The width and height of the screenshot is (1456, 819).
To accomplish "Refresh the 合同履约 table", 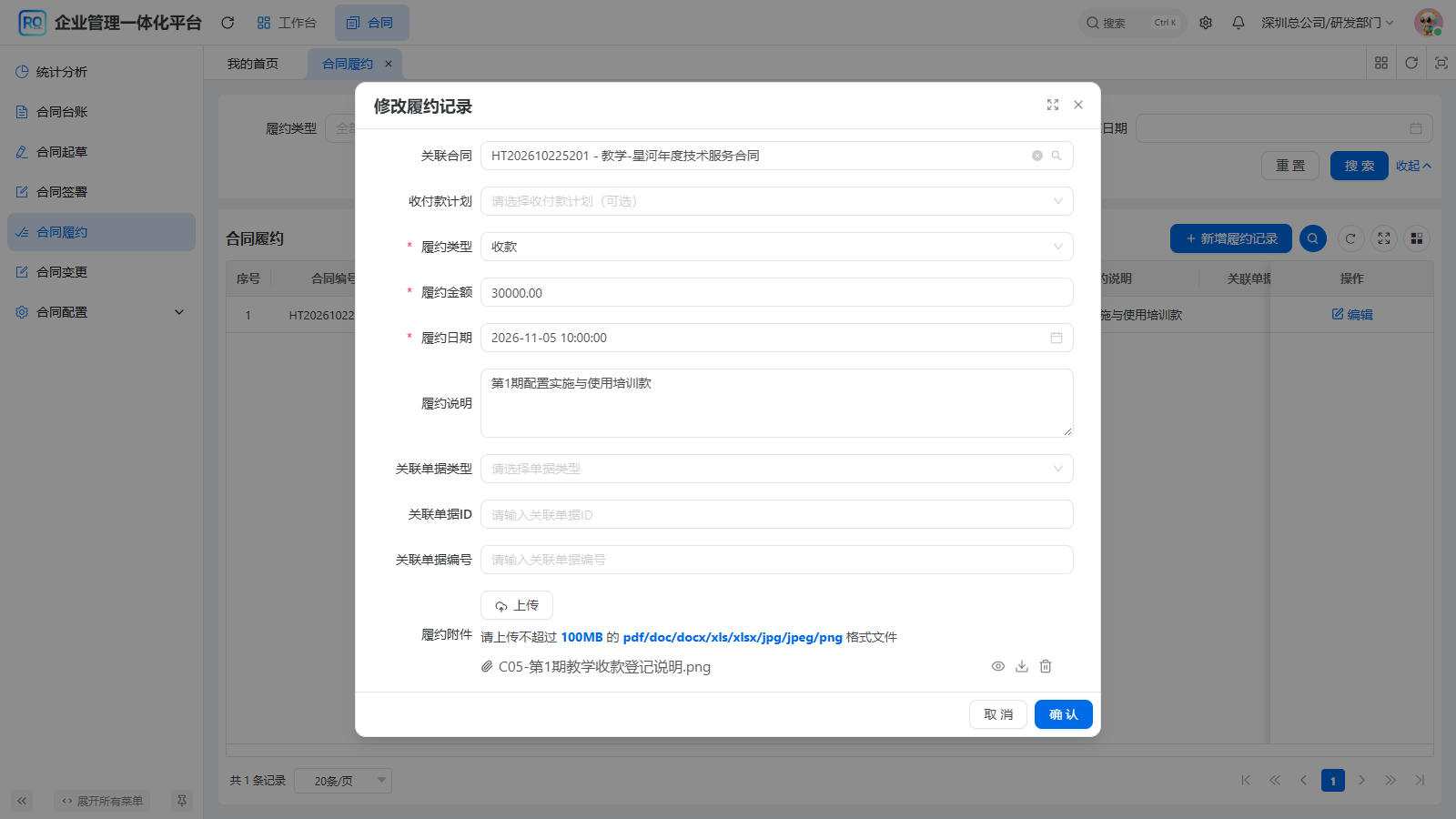I will click(x=1350, y=238).
